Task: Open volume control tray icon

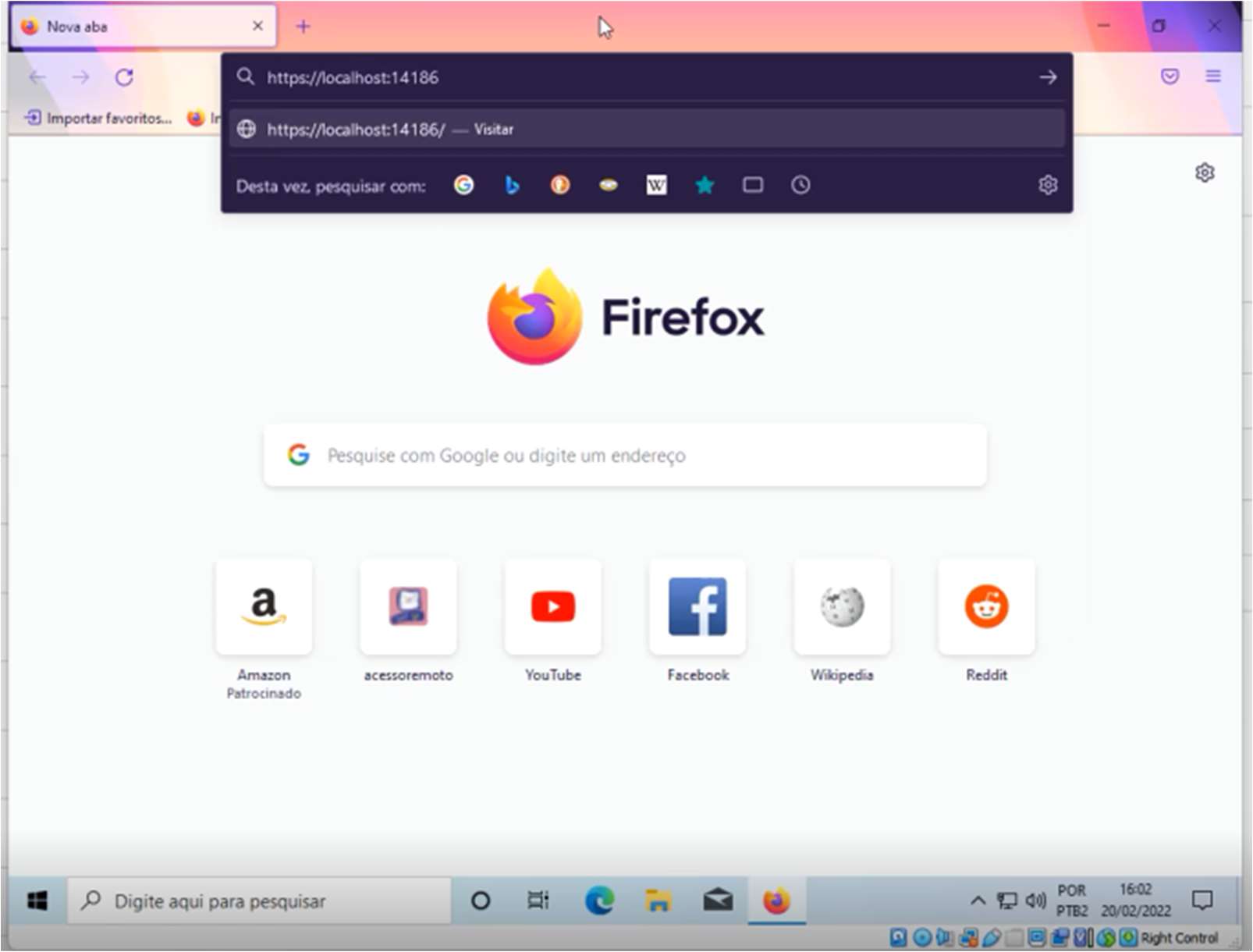Action: tap(1035, 901)
